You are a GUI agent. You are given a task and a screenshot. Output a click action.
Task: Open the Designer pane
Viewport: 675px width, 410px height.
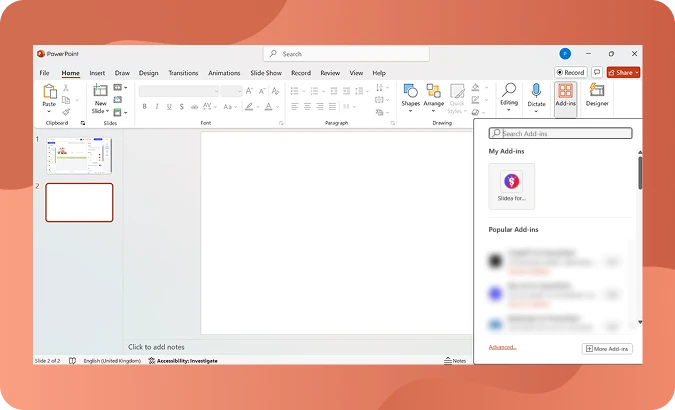[597, 96]
